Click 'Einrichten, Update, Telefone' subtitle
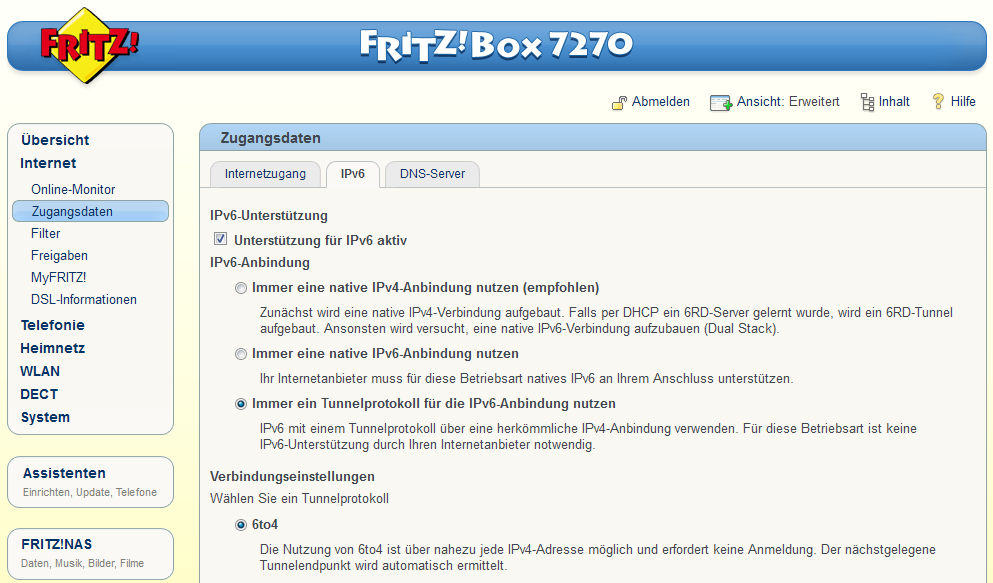Viewport: 993px width, 583px height. pyautogui.click(x=90, y=492)
